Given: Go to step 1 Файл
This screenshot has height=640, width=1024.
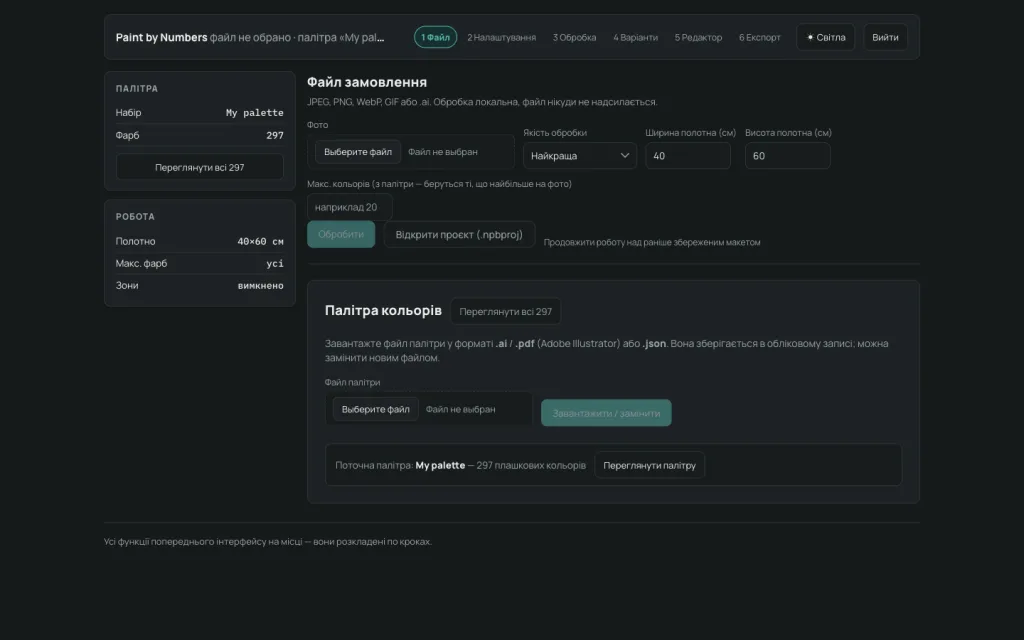Looking at the screenshot, I should click(436, 37).
